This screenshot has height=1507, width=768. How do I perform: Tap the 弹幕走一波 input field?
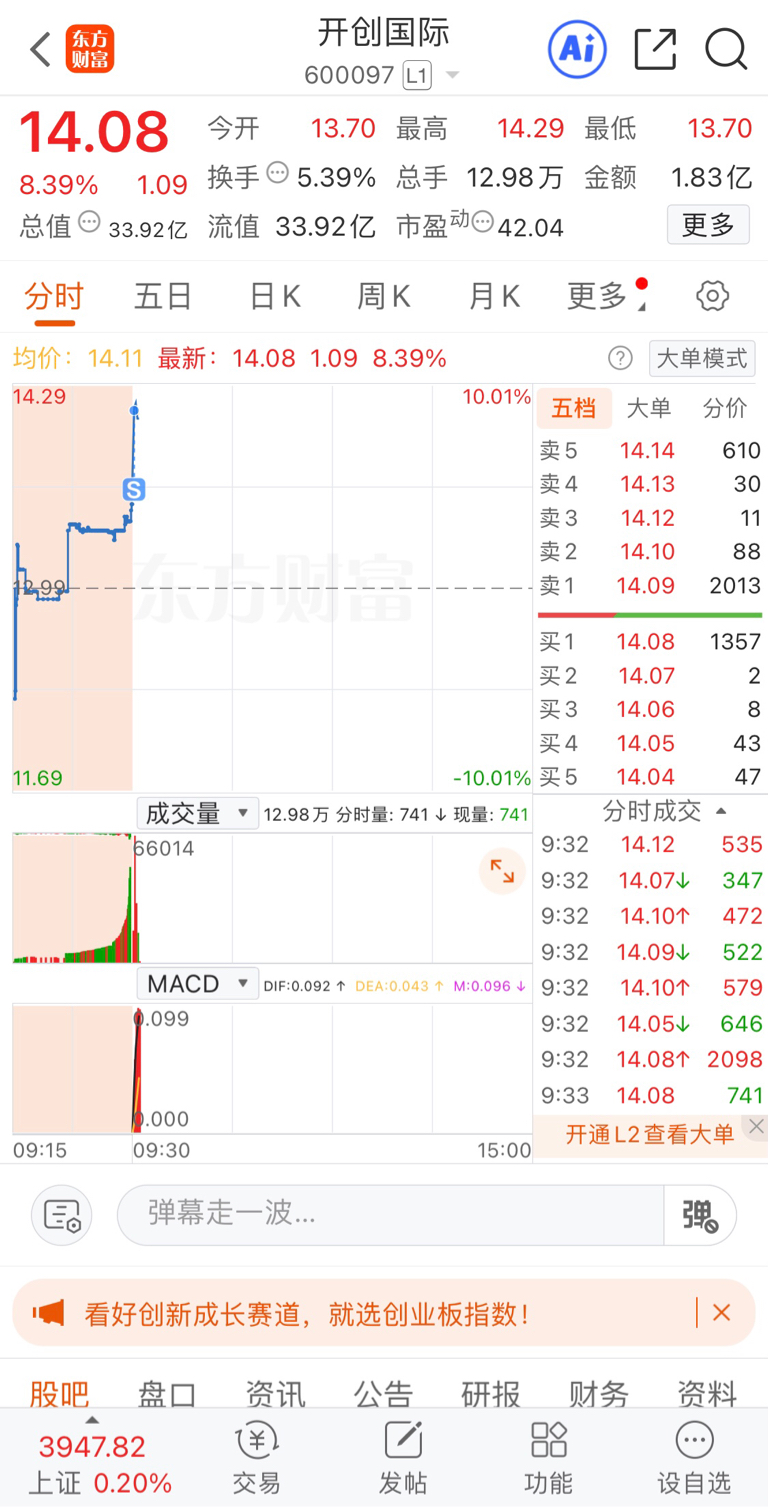click(x=390, y=1215)
